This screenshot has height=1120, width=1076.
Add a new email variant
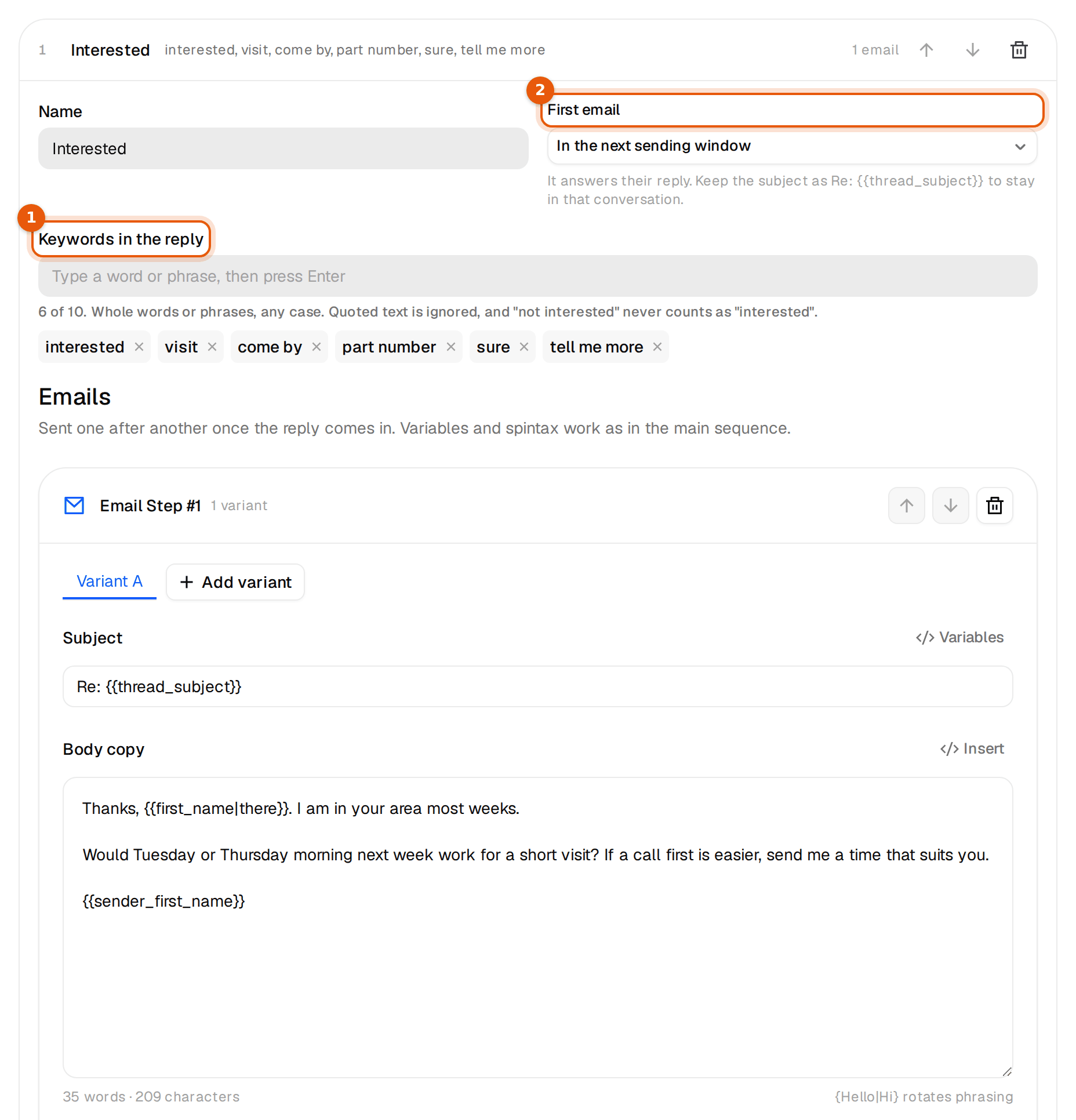point(235,582)
